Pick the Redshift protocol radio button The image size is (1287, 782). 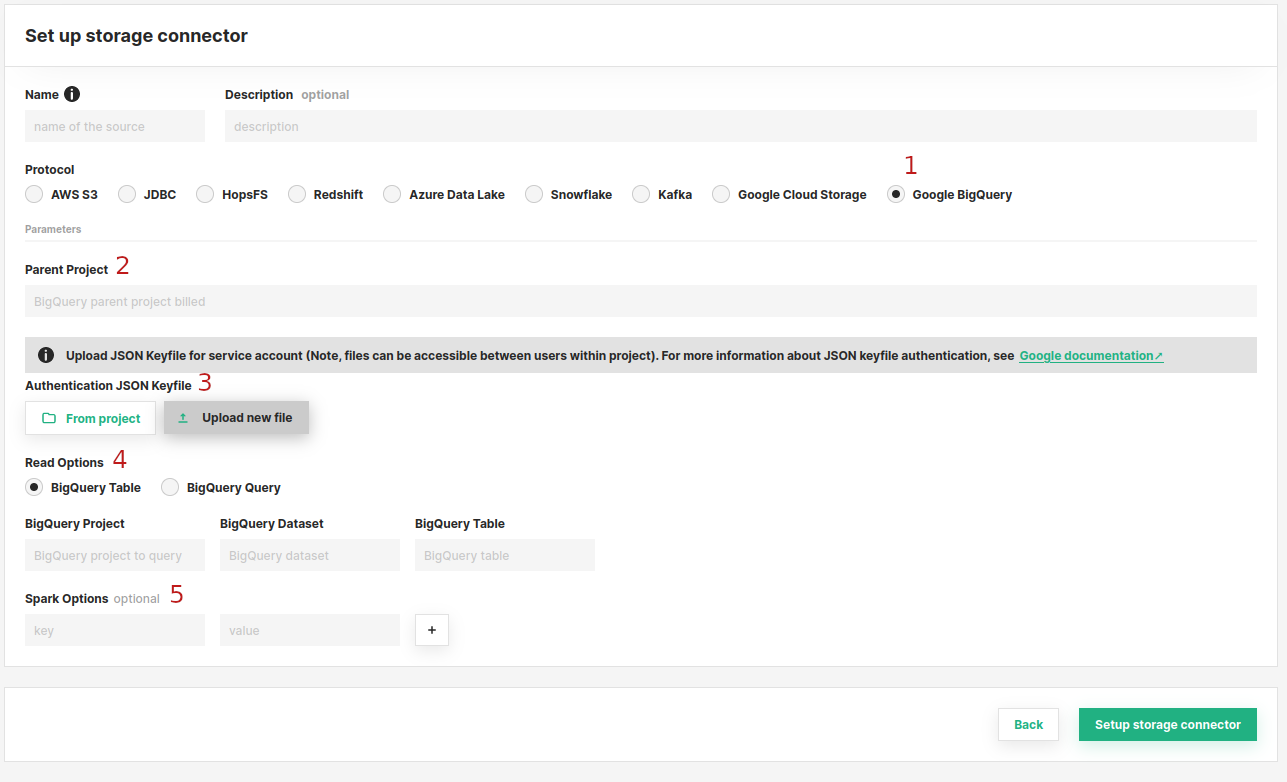tap(297, 194)
